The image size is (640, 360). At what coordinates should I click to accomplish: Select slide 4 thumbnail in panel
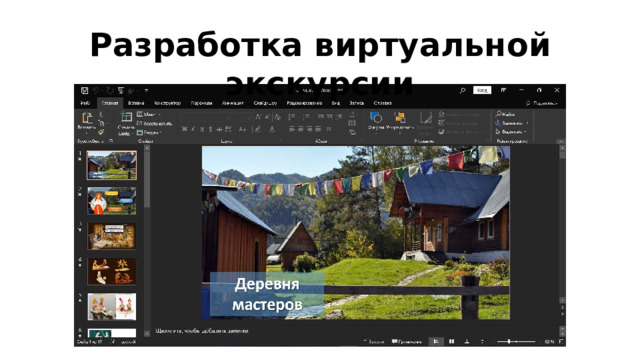[x=112, y=271]
